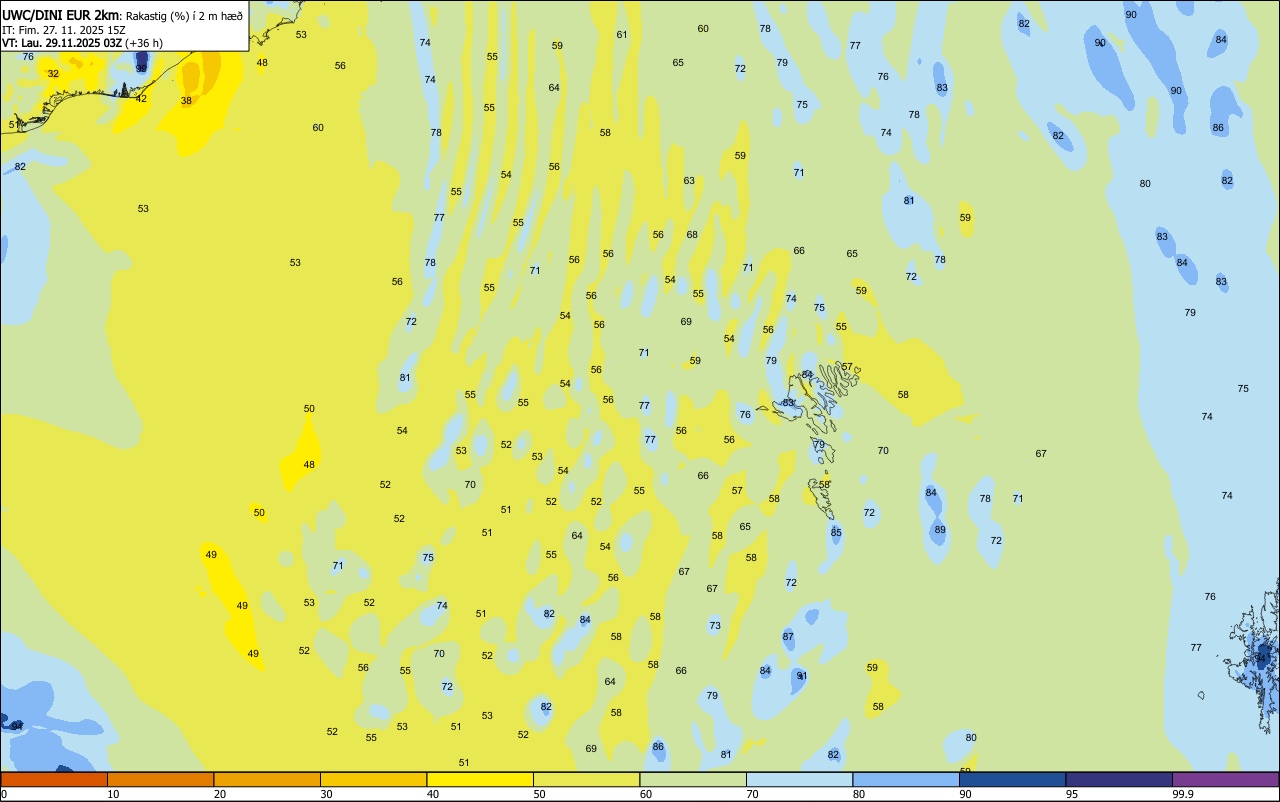Click the "IT: Fim. 27. 11. 2025 15Z" line
This screenshot has width=1280, height=802.
63,29
